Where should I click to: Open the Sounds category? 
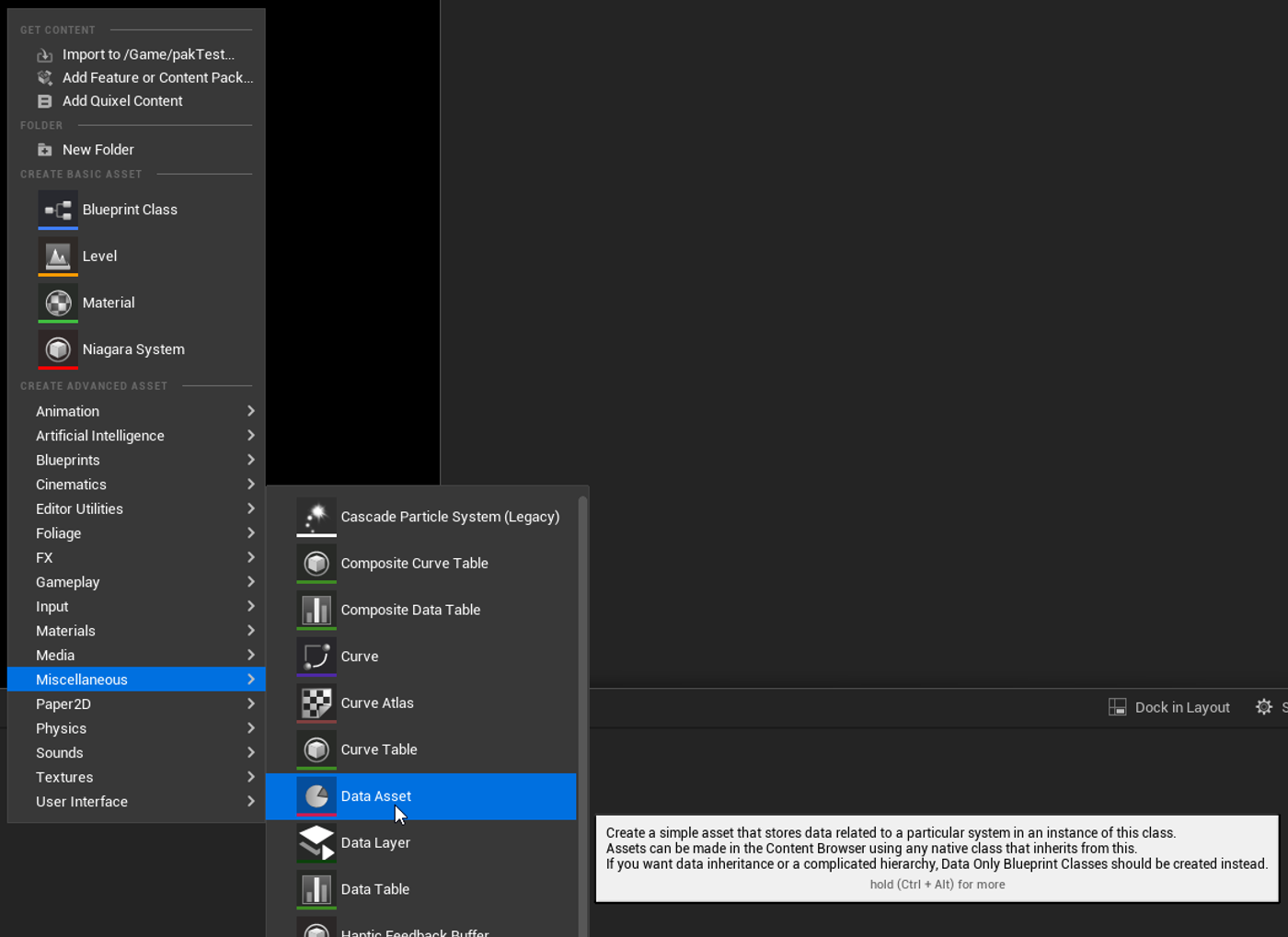[136, 753]
